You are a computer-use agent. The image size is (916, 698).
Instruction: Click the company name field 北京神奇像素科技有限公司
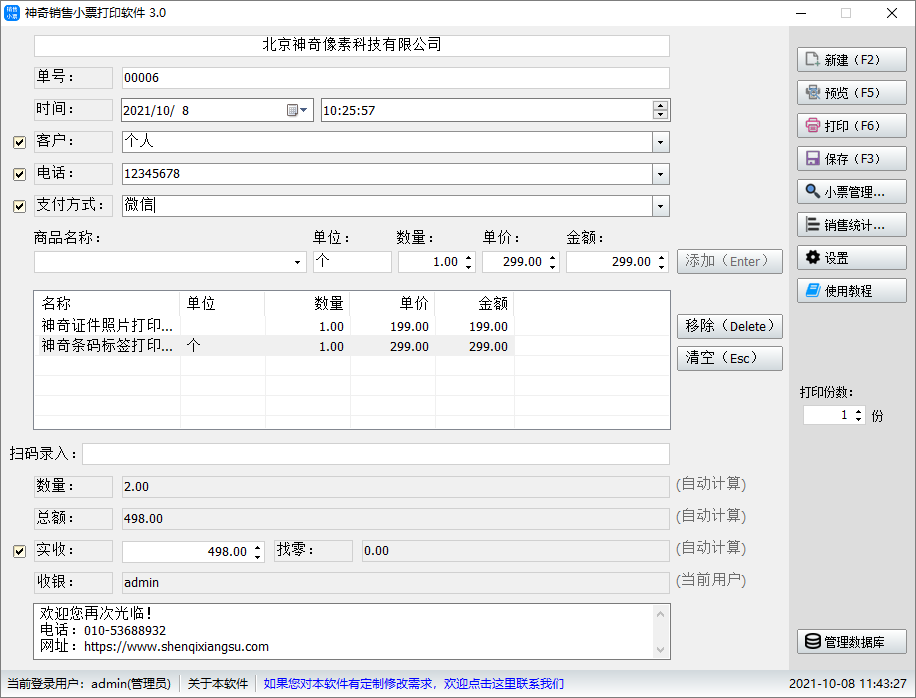pos(352,46)
